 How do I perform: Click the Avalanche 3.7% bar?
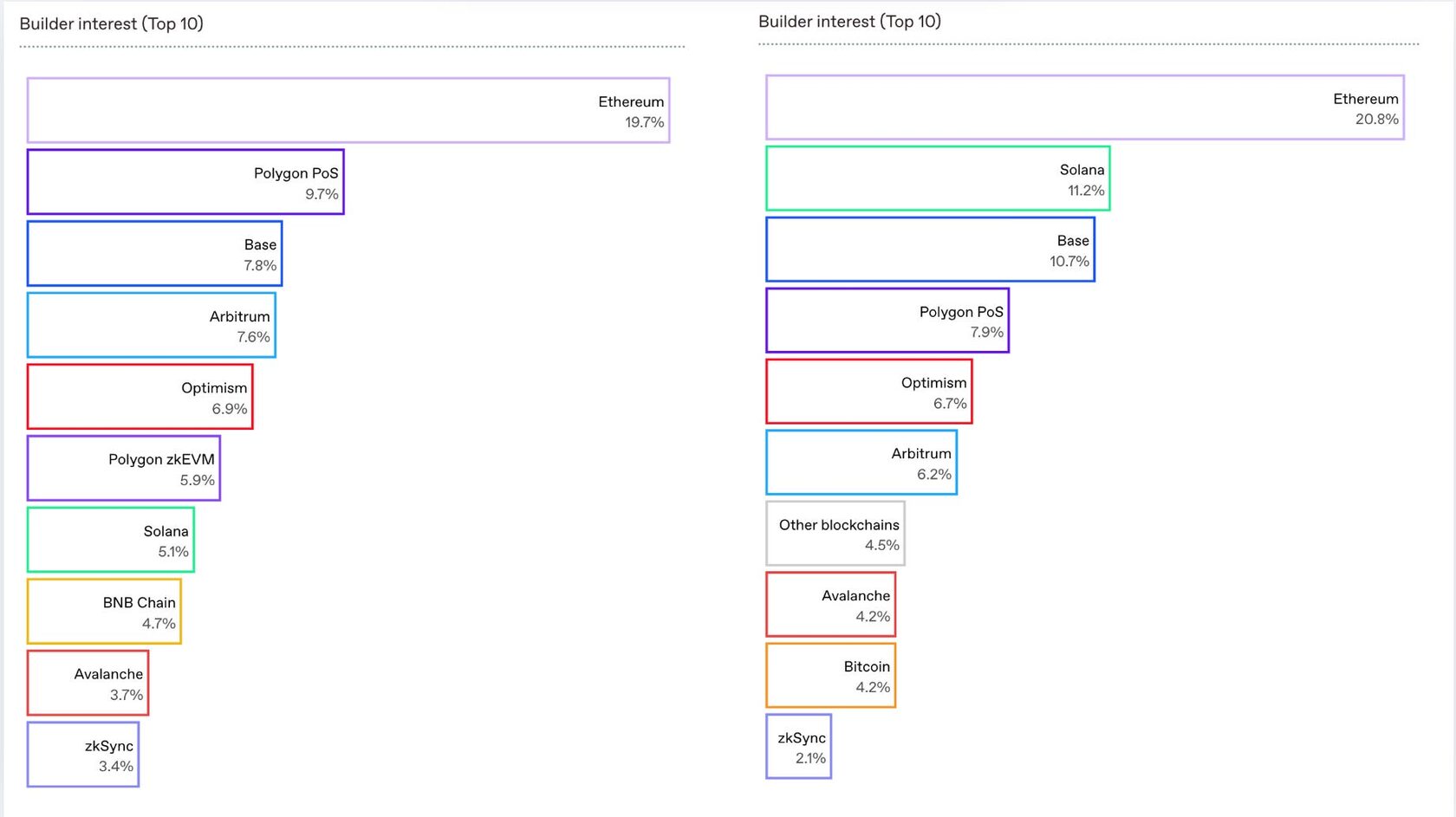point(88,683)
